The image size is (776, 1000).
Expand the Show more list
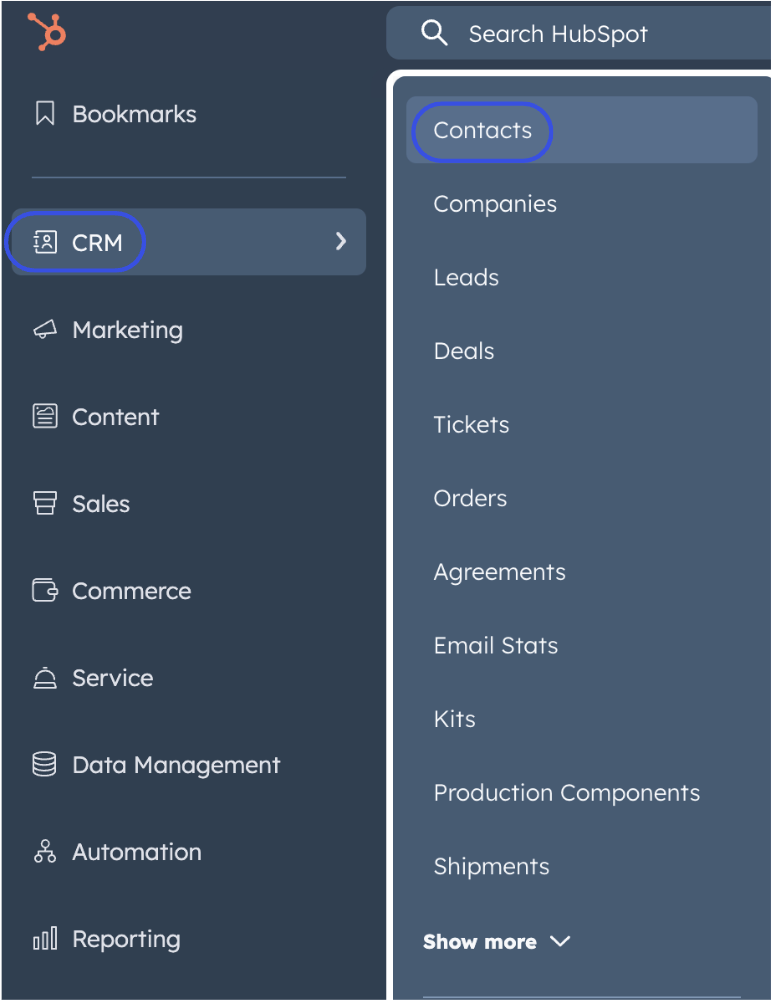pyautogui.click(x=497, y=941)
